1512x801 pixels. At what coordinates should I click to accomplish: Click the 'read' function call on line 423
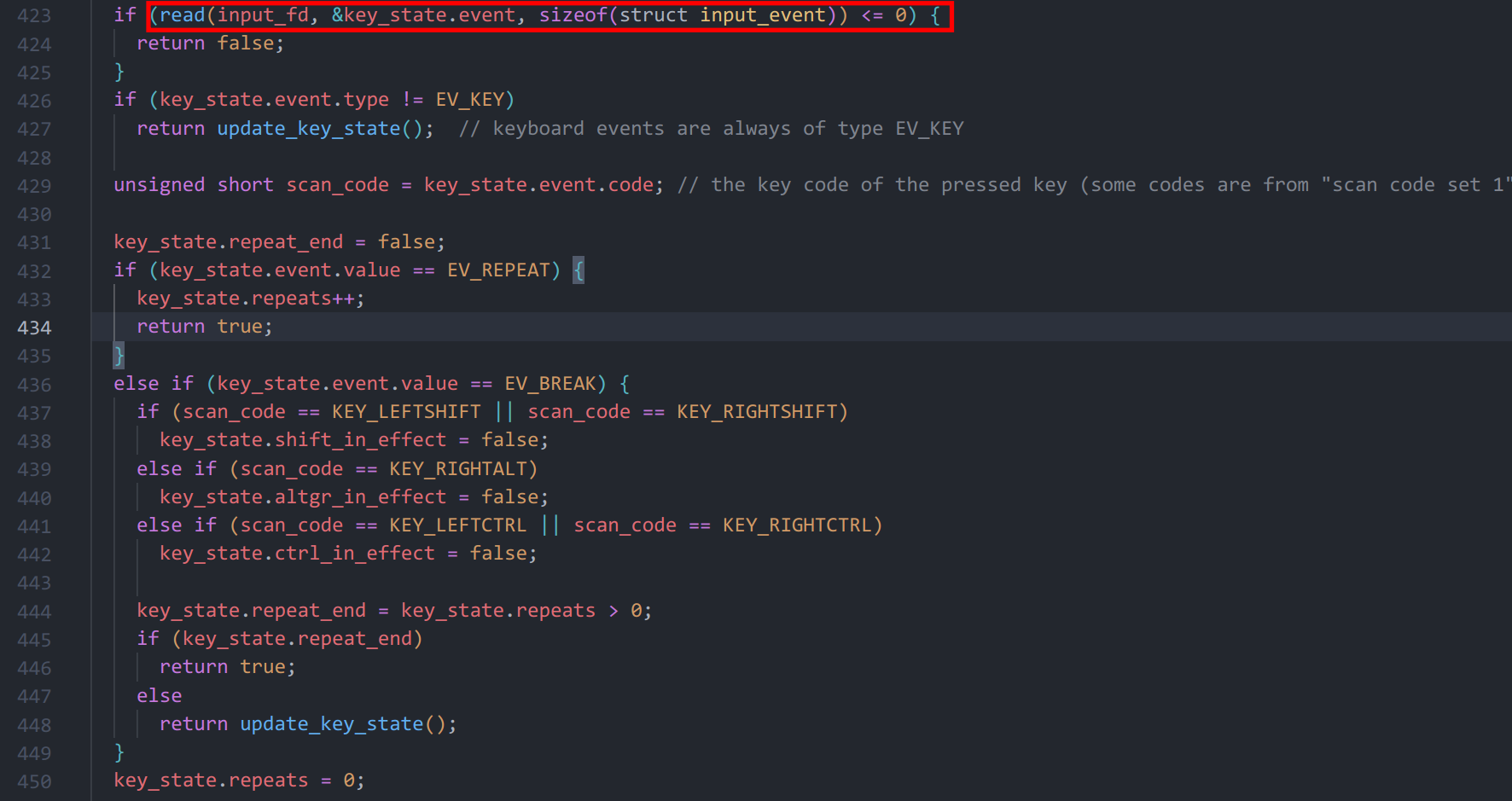click(x=183, y=15)
